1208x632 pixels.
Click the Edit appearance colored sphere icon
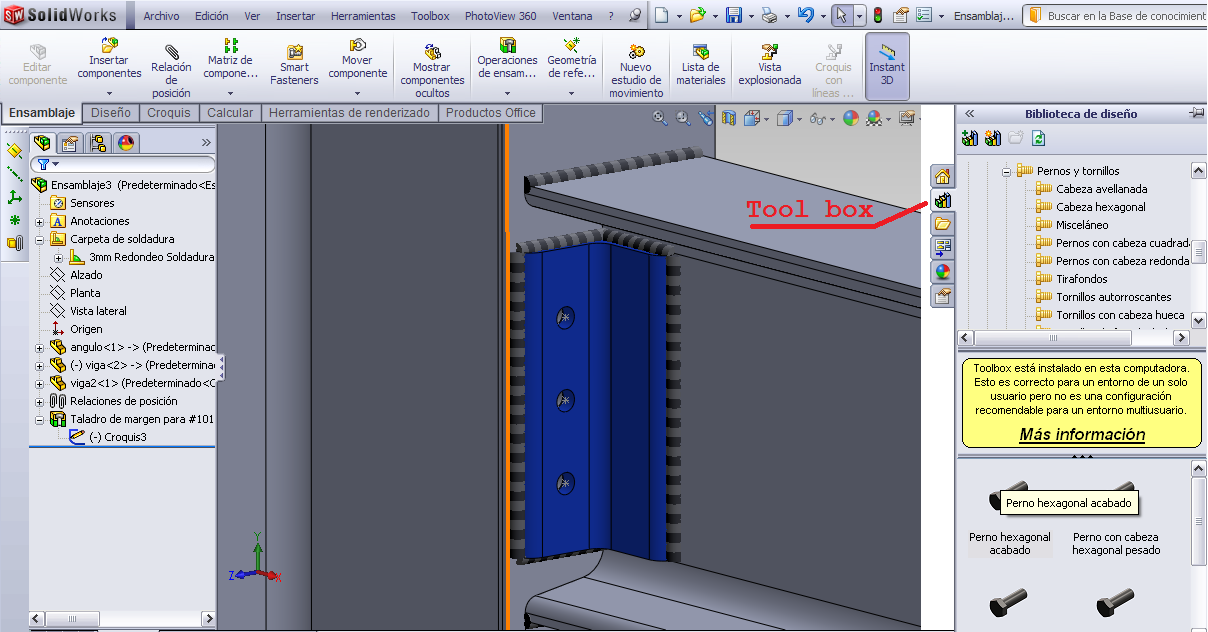coord(850,118)
